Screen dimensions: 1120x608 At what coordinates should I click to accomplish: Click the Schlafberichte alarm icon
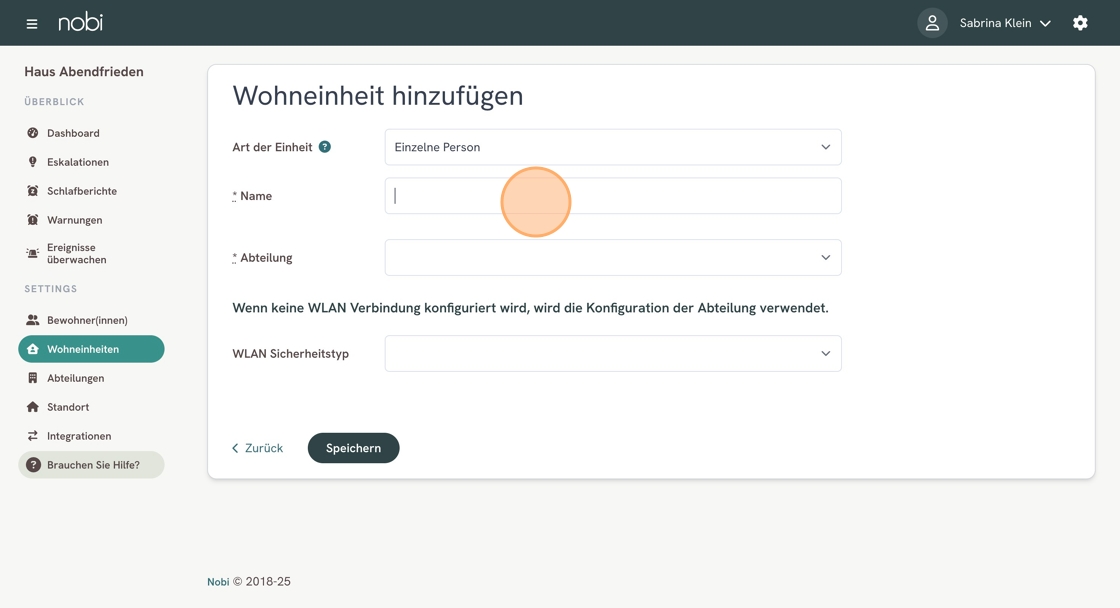[32, 191]
